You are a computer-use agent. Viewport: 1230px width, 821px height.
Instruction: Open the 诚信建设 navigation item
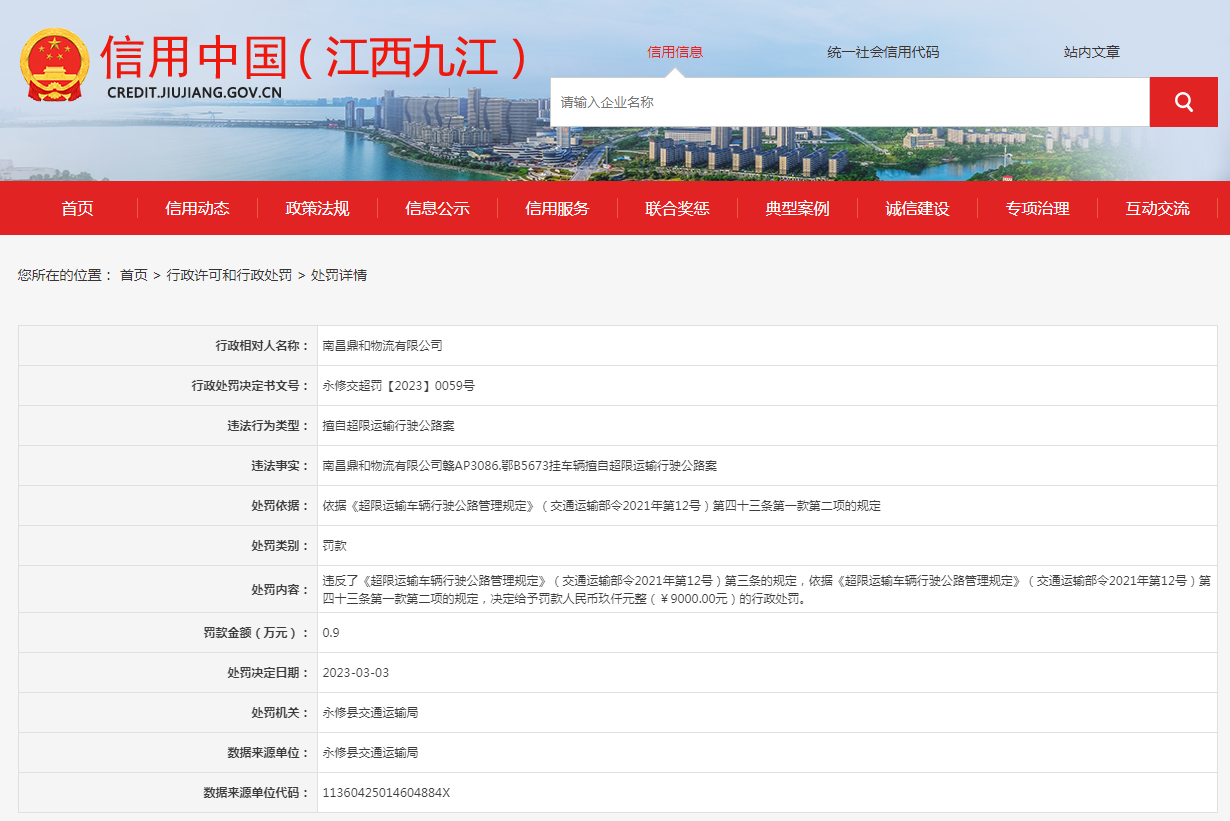click(917, 208)
